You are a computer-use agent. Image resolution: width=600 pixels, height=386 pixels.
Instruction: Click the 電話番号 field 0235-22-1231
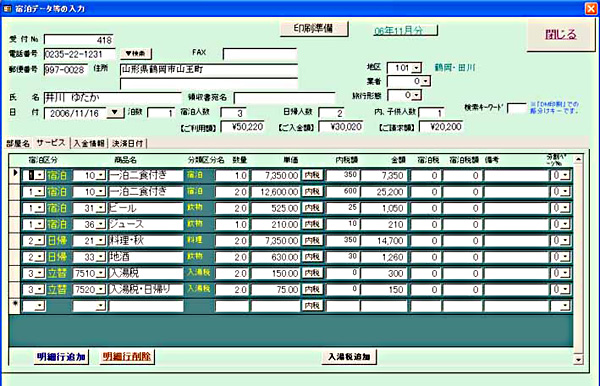pos(79,54)
